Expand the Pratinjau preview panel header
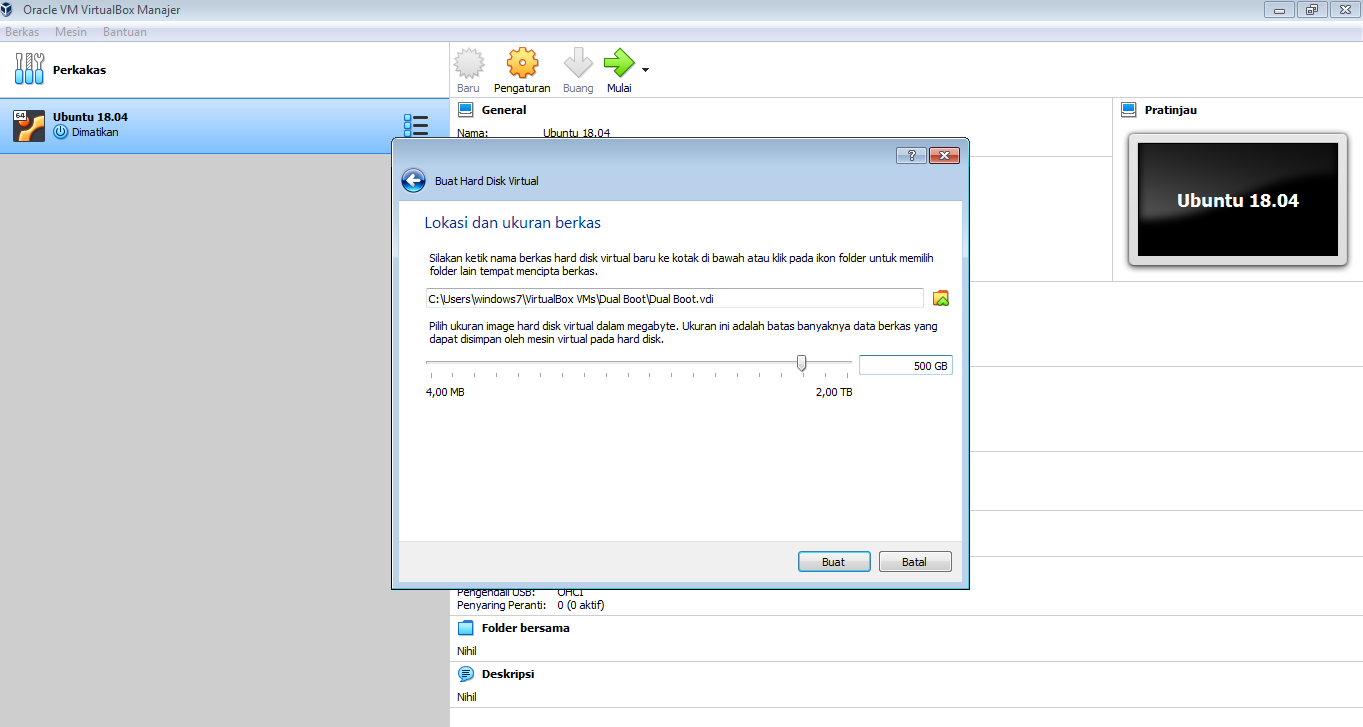This screenshot has height=727, width=1363. (1131, 109)
